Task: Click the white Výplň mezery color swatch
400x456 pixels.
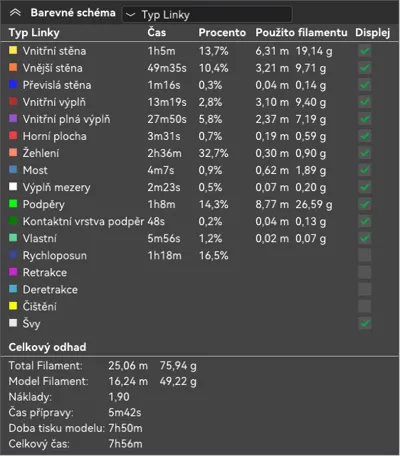Action: pos(13,187)
